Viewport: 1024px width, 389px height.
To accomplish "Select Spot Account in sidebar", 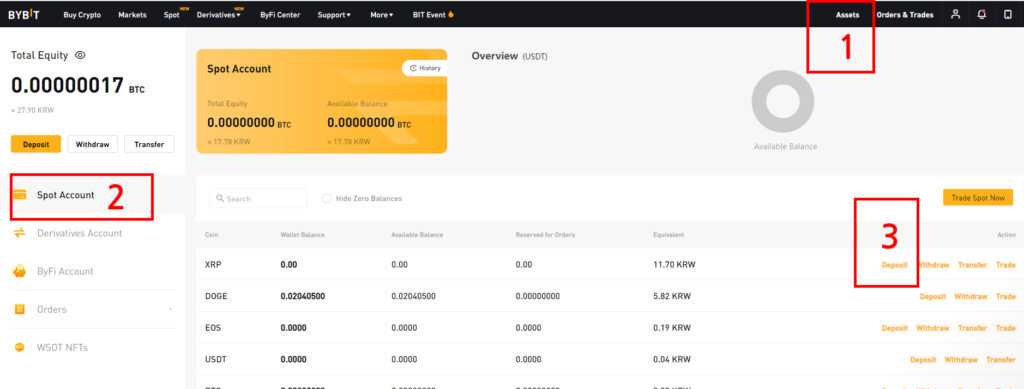I will (93, 194).
